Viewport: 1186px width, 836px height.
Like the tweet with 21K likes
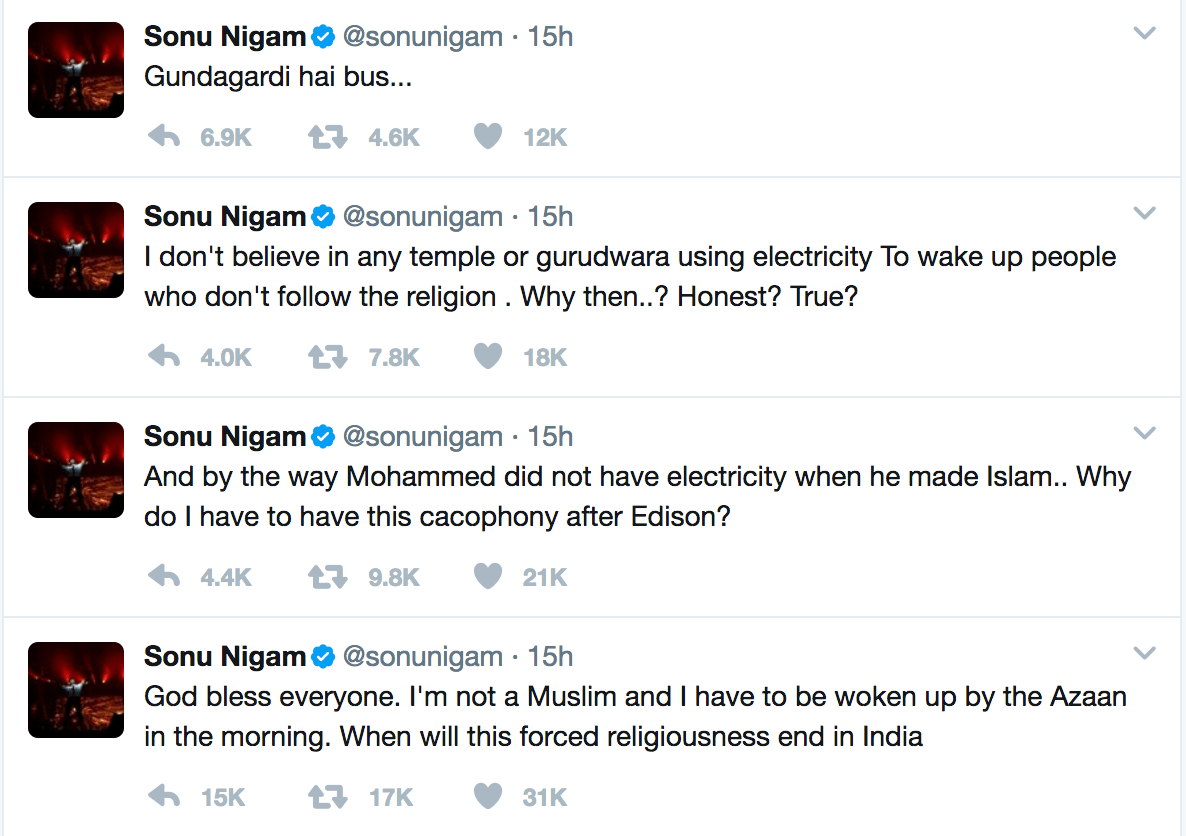[x=488, y=576]
